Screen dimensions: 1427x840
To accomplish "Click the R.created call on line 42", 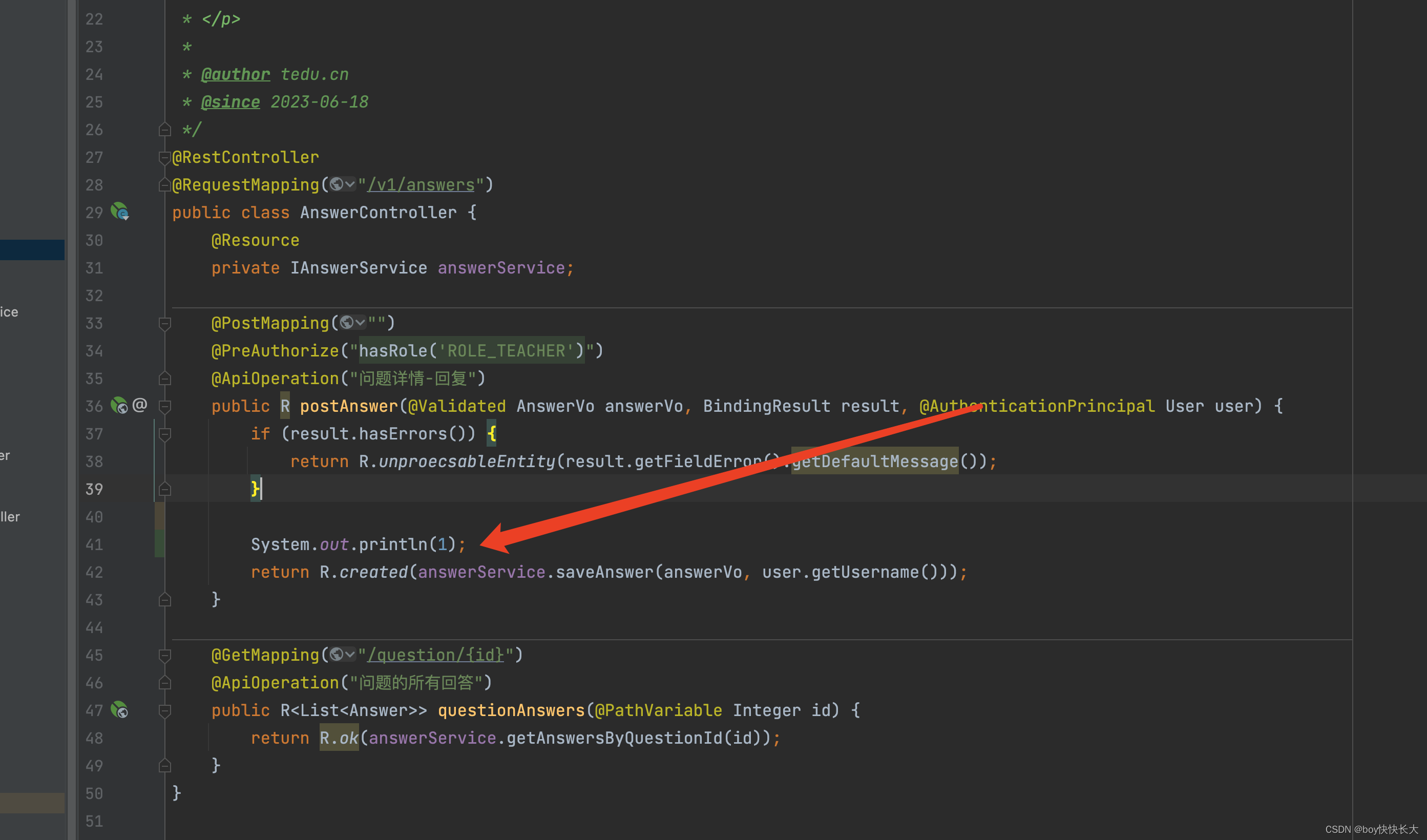I will tap(364, 572).
